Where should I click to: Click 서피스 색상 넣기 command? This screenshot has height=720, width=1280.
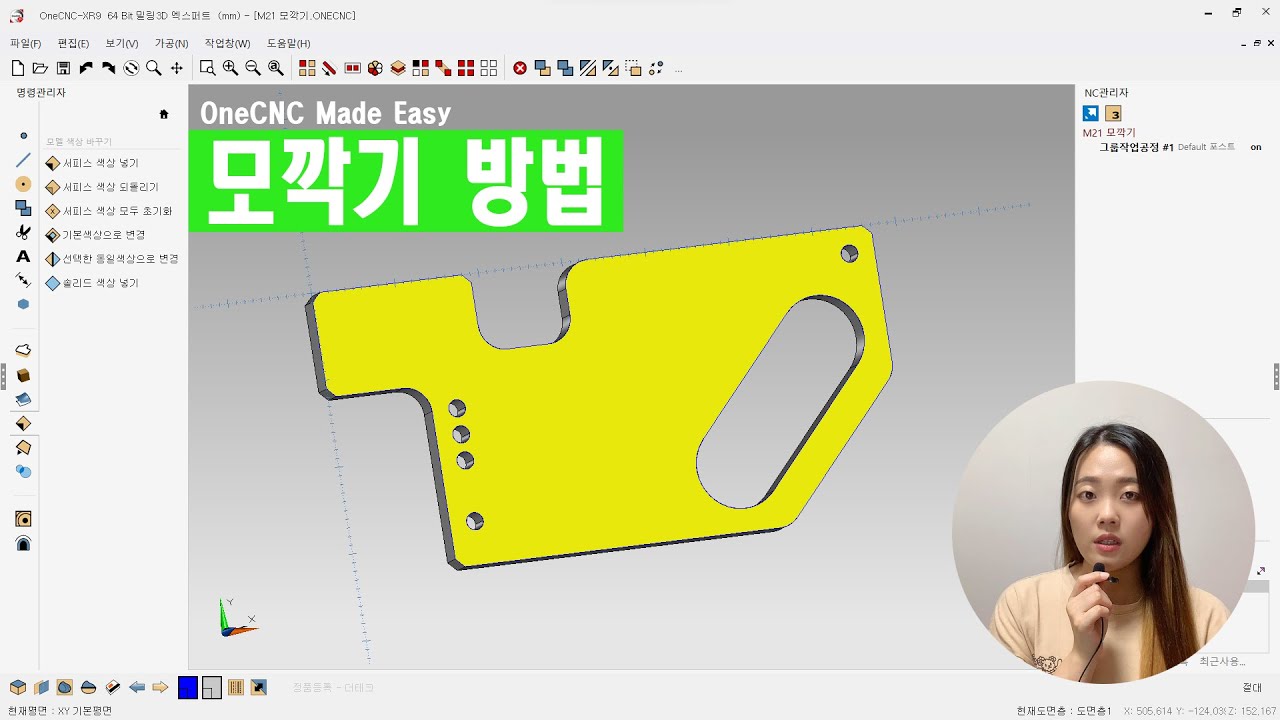click(x=92, y=163)
